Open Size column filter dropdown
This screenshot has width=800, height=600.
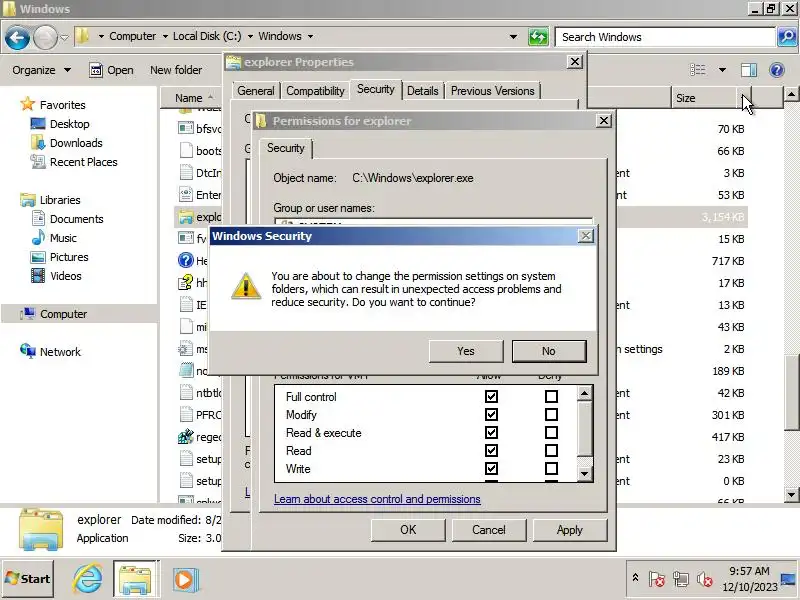[745, 98]
